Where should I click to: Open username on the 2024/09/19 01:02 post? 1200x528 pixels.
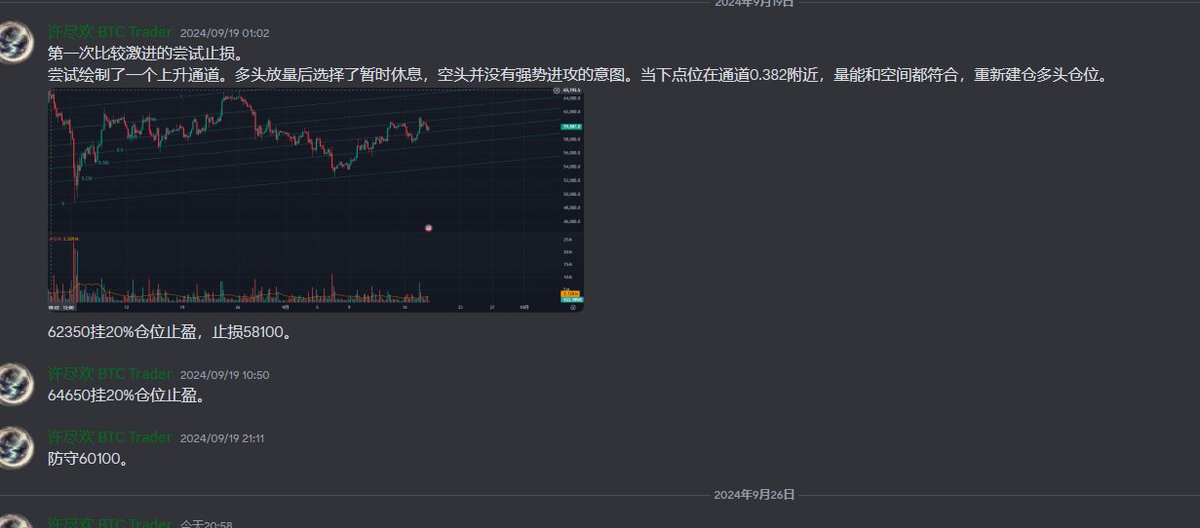point(110,32)
